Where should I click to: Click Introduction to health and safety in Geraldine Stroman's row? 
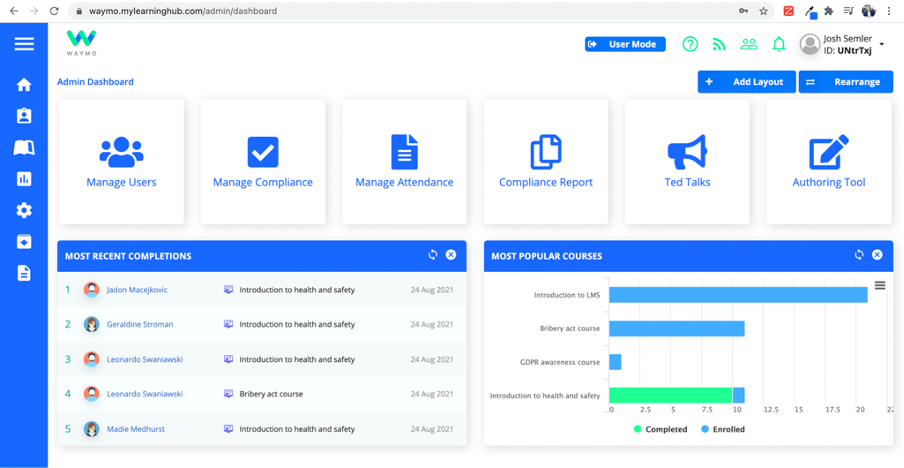point(297,324)
